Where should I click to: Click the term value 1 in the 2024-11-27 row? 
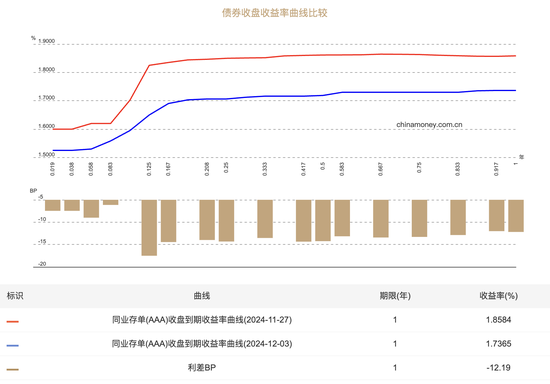(x=395, y=319)
